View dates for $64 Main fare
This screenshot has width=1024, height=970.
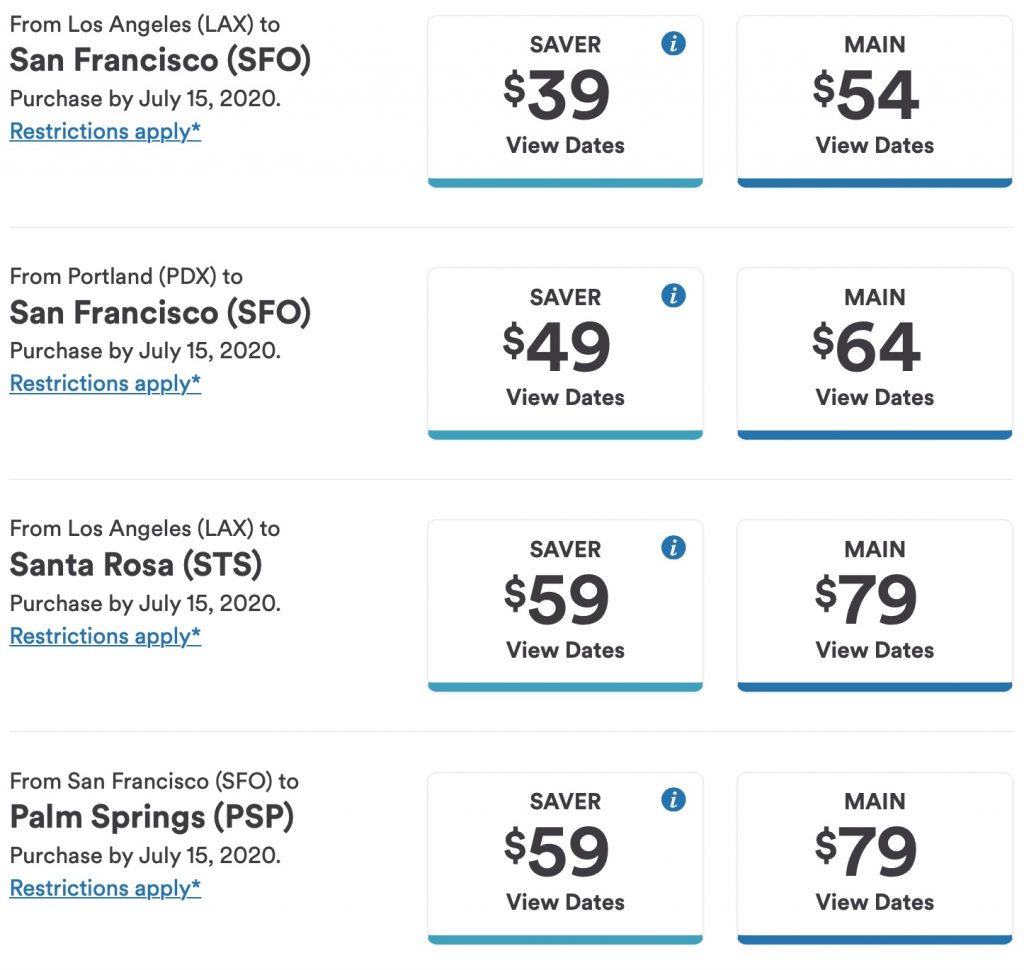click(874, 397)
